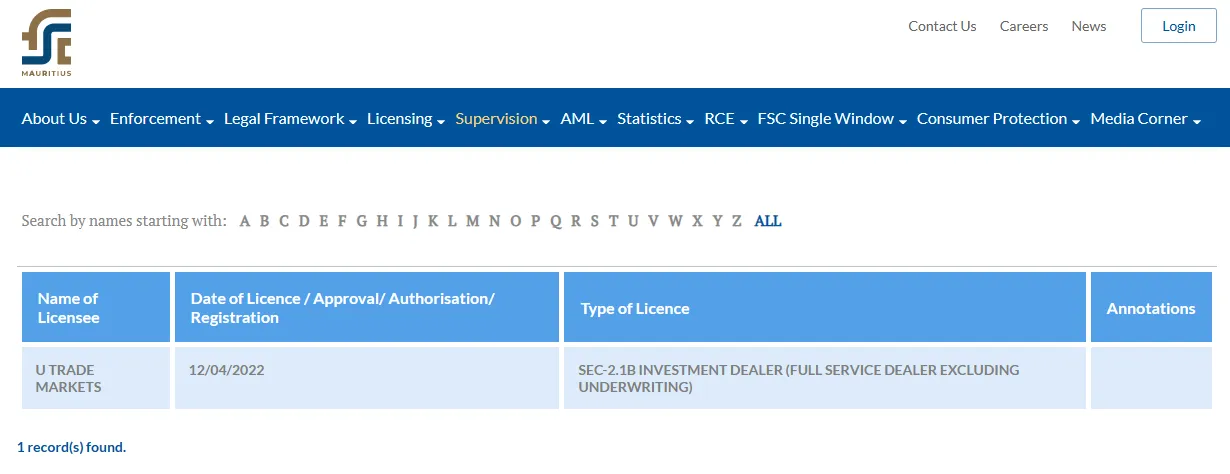
Task: Go to the Careers page
Action: [x=1024, y=26]
